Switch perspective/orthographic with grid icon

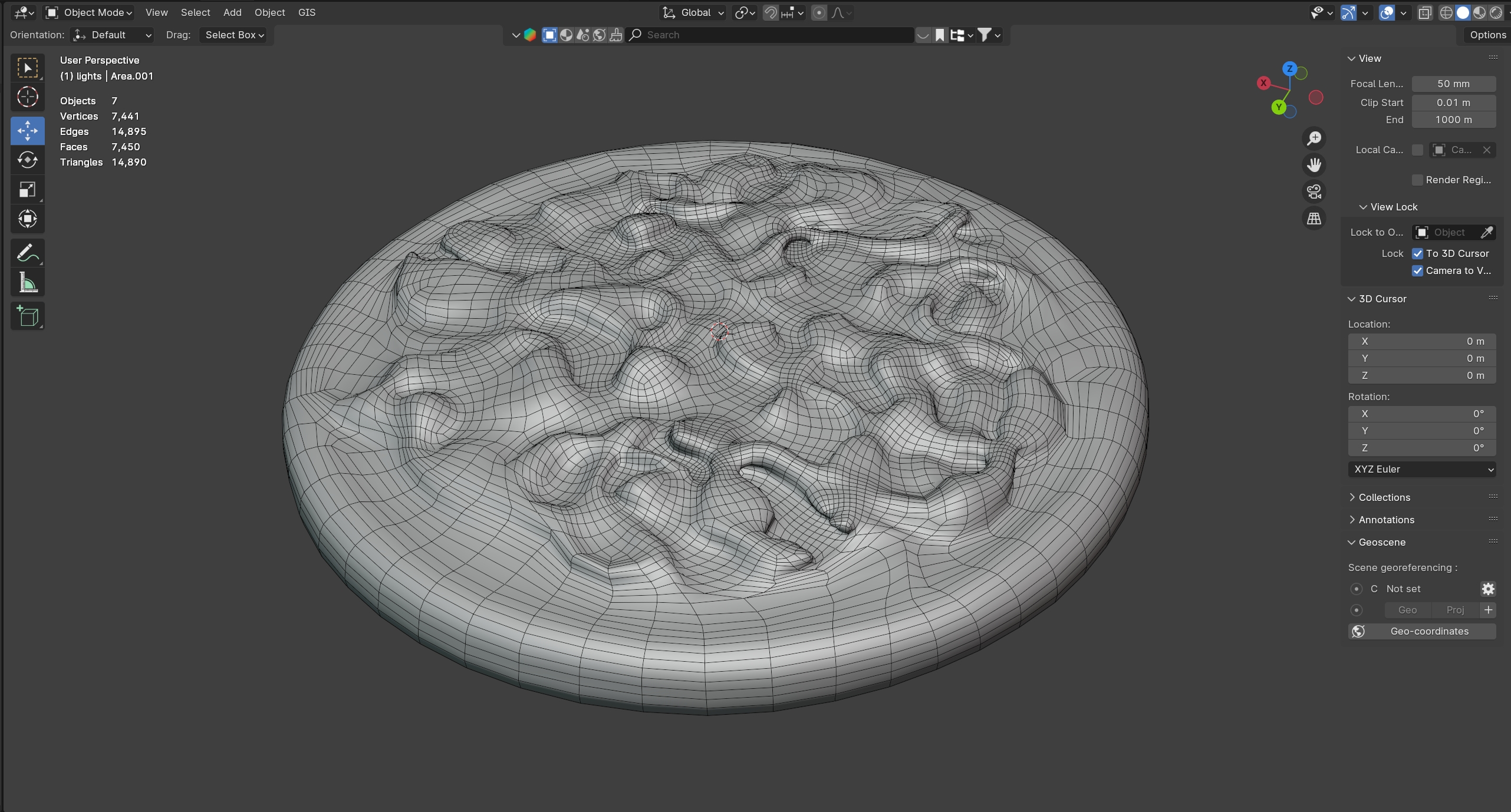[1314, 219]
